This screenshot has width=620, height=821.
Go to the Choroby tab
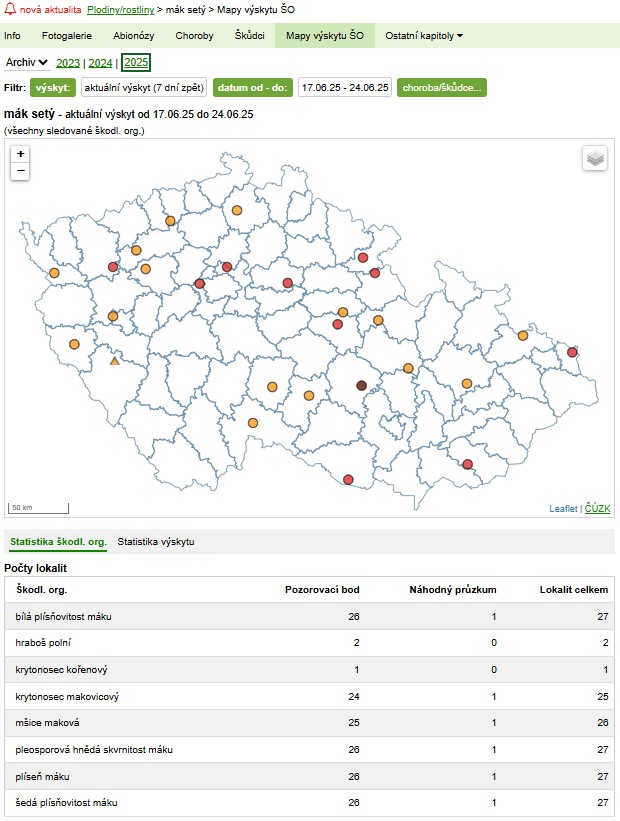(x=194, y=36)
